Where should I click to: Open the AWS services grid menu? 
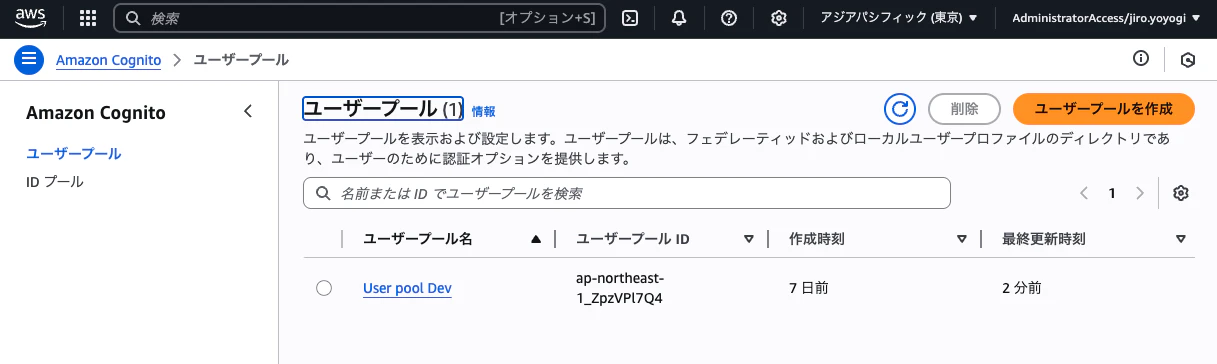(x=87, y=18)
